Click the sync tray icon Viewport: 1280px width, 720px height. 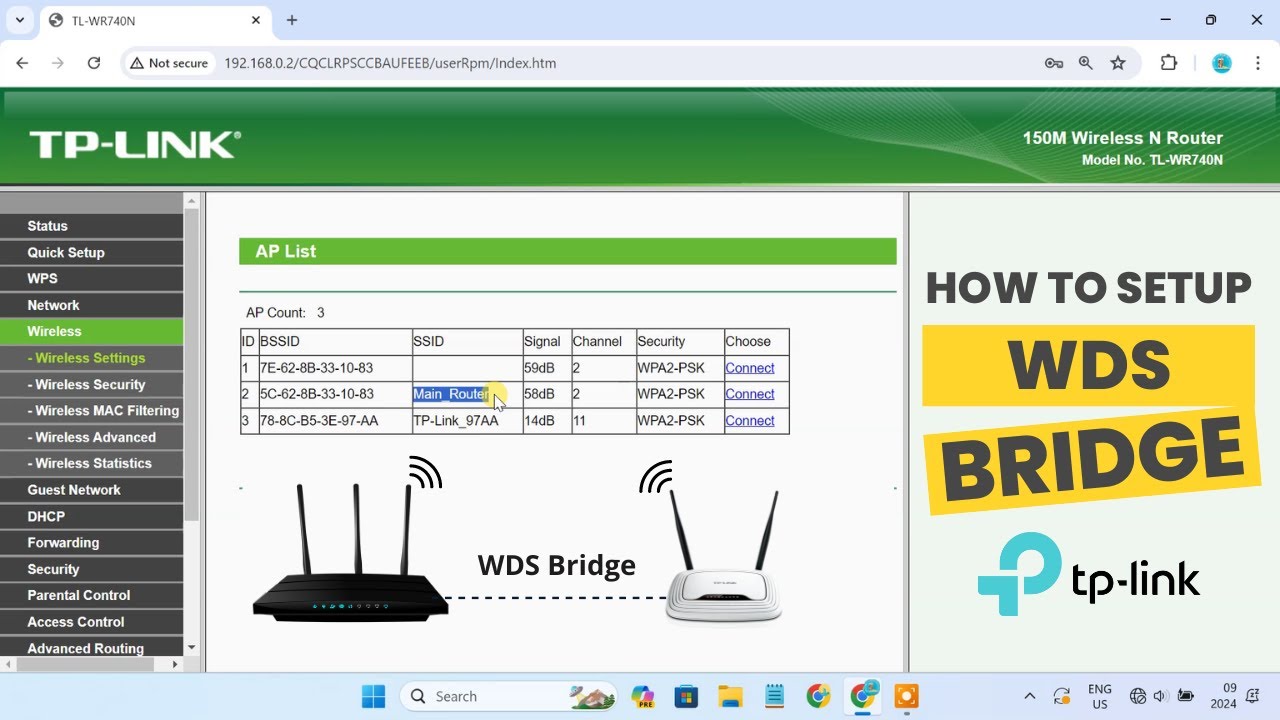point(1062,696)
